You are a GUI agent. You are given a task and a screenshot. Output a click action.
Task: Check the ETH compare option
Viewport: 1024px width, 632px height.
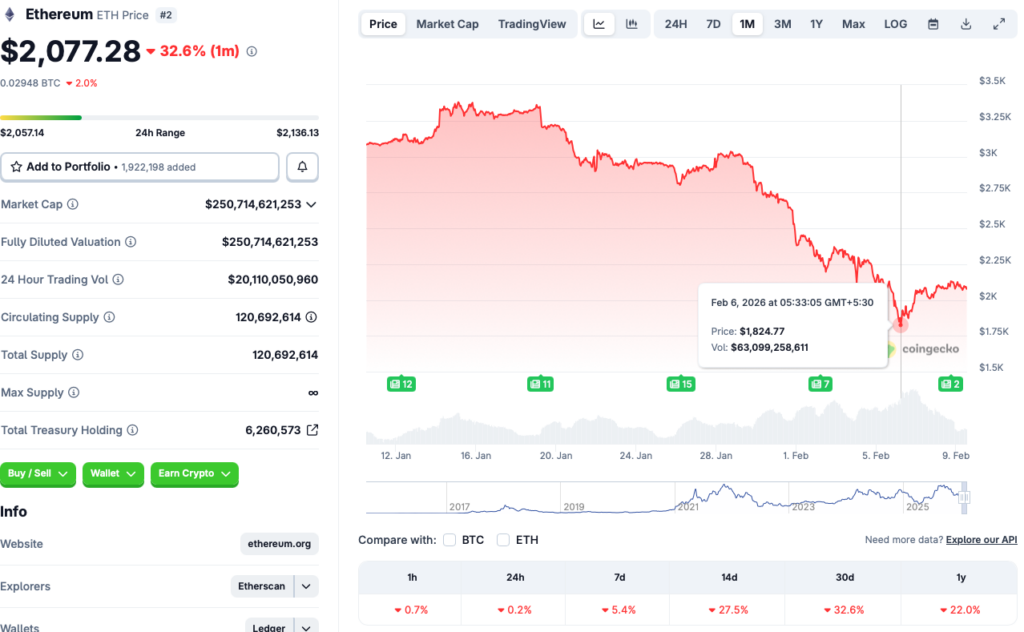coord(503,539)
